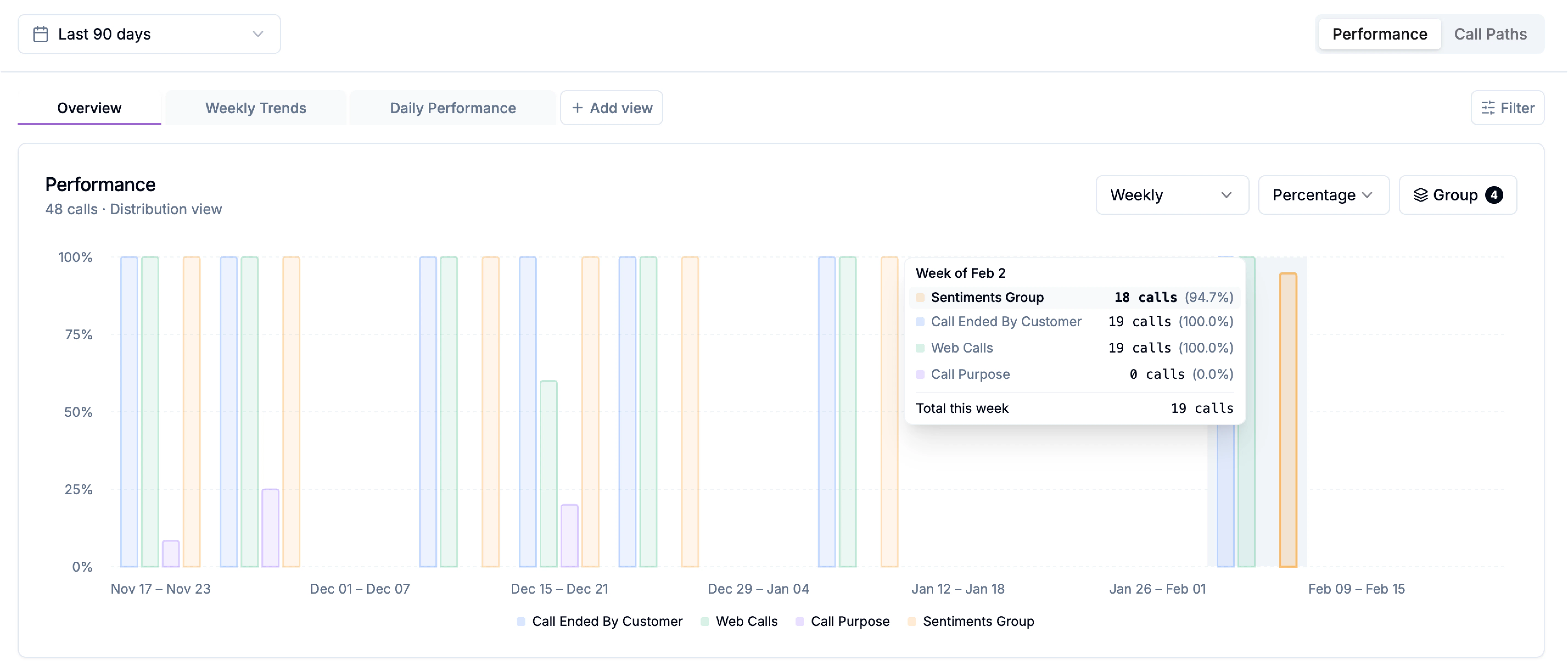Click the plus icon beside Add view
This screenshot has height=671, width=1568.
[577, 108]
